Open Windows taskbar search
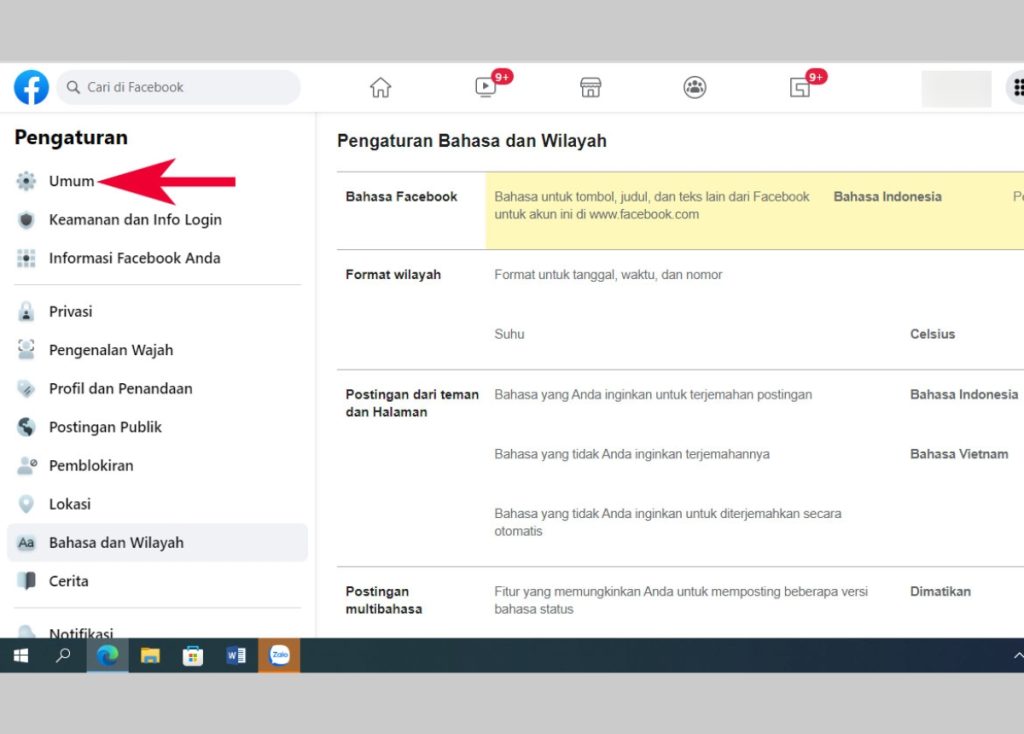Image resolution: width=1024 pixels, height=734 pixels. (x=63, y=655)
